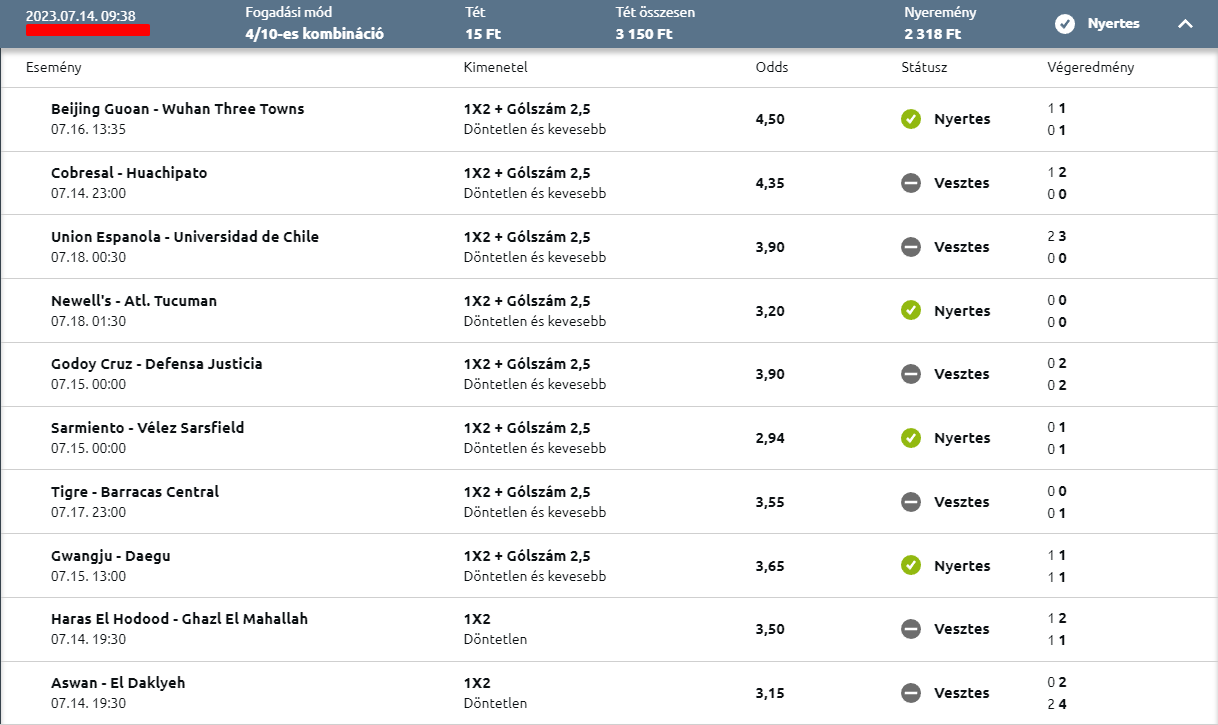
Task: Click green checkmark icon for Beijing Guoan match
Action: [x=910, y=119]
